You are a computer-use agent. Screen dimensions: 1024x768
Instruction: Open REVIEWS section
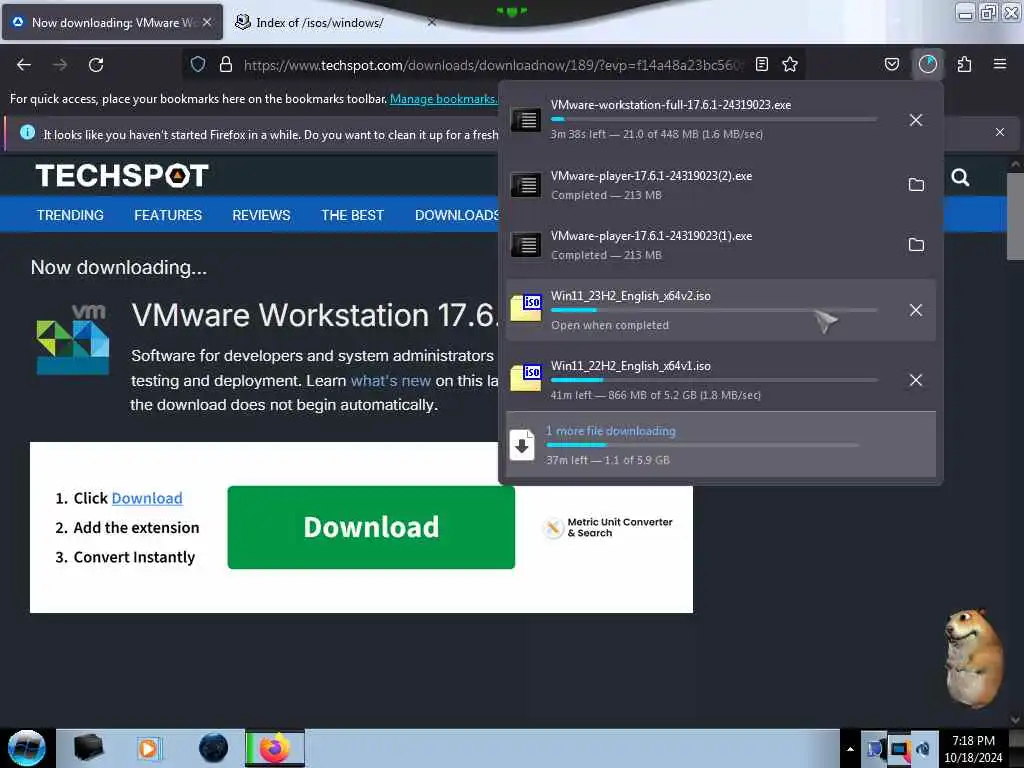tap(261, 216)
